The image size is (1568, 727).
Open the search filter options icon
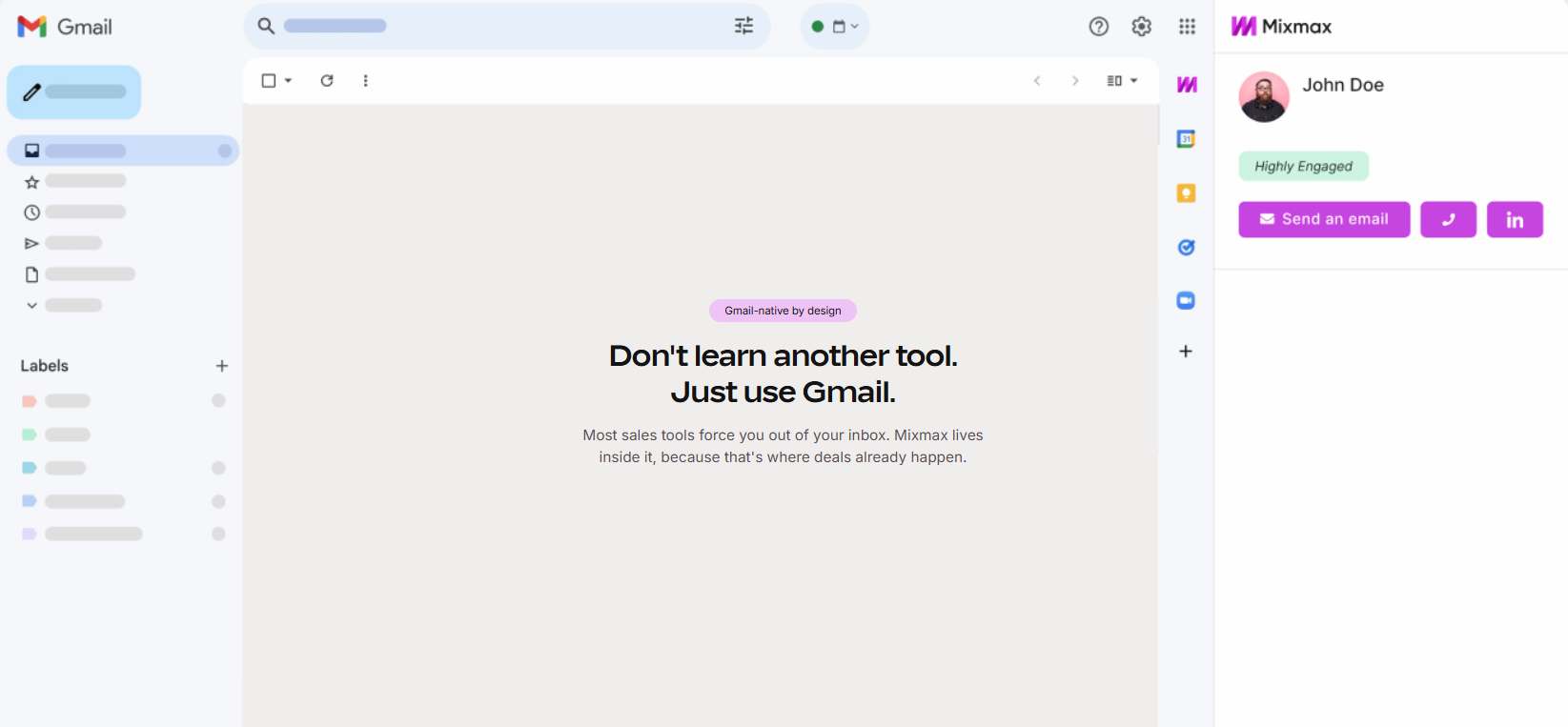coord(743,26)
